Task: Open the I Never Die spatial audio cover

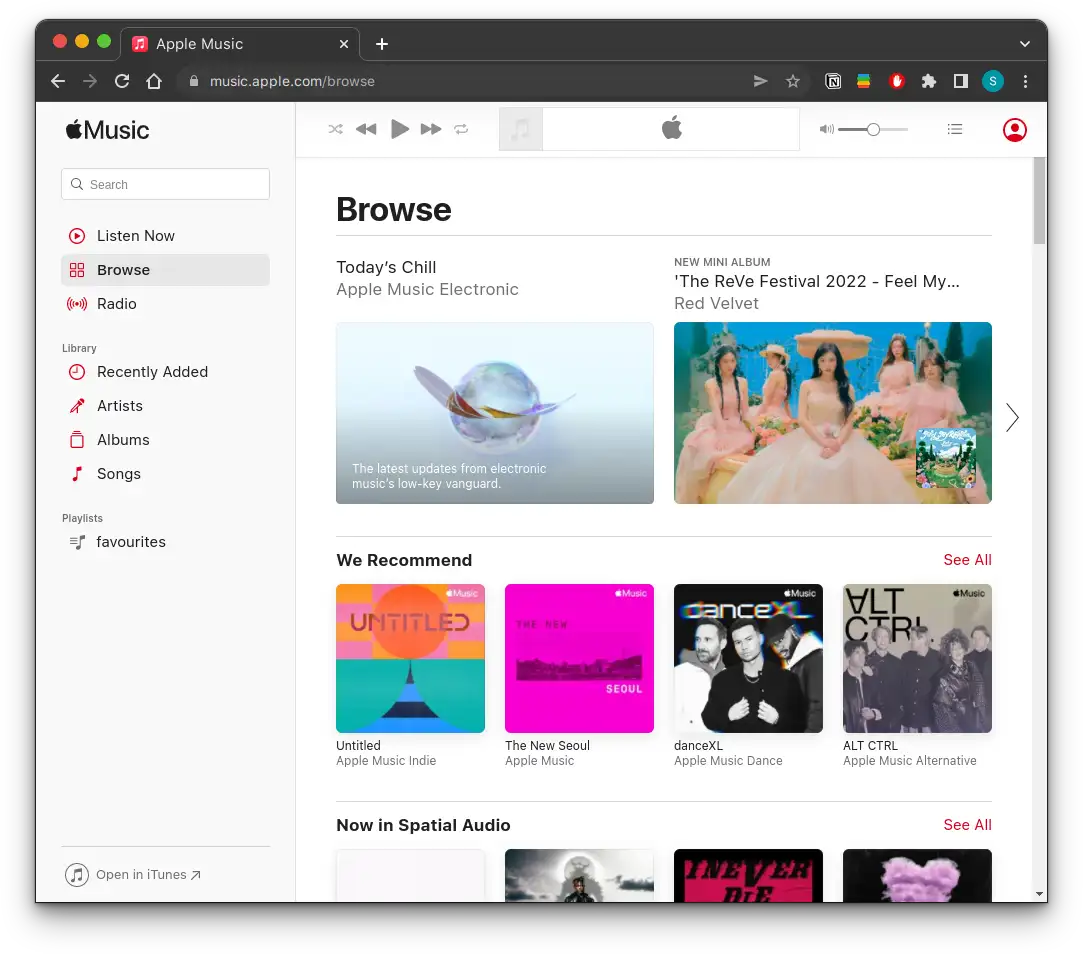Action: 748,875
